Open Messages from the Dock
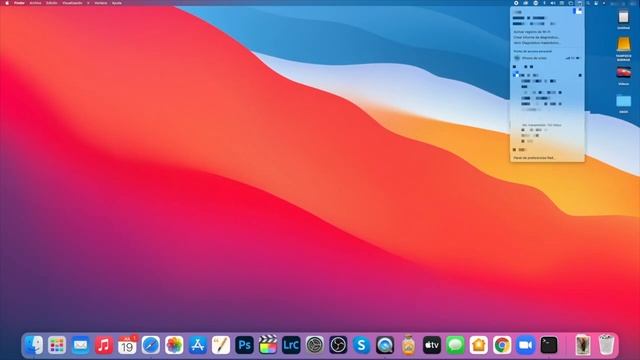This screenshot has height=360, width=640. [455, 345]
